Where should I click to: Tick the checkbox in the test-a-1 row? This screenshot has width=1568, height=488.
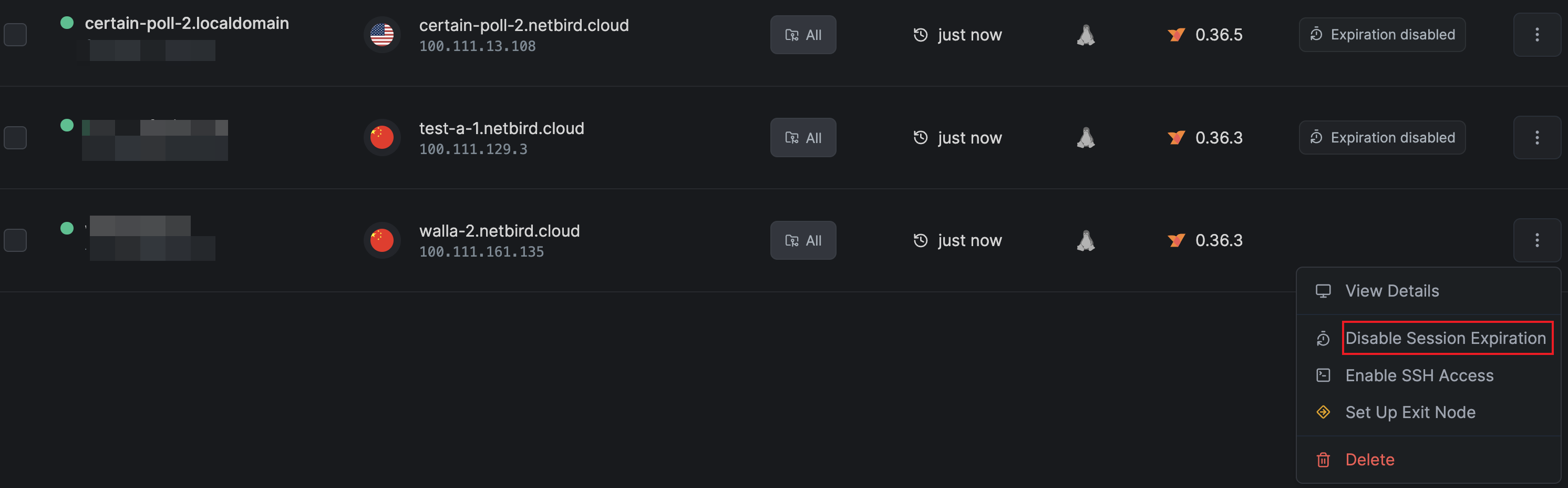[15, 138]
